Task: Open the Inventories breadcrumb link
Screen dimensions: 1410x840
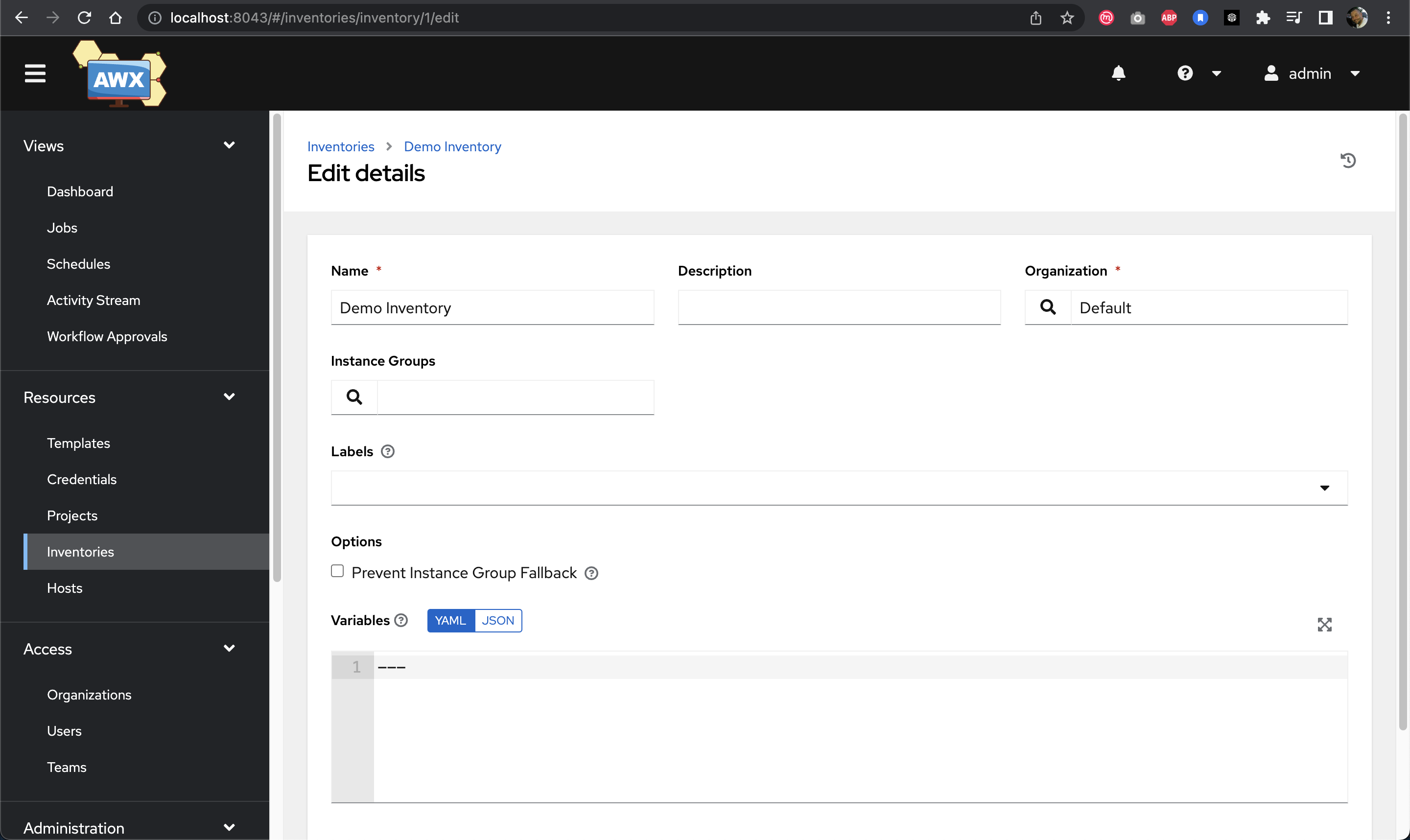Action: (340, 146)
